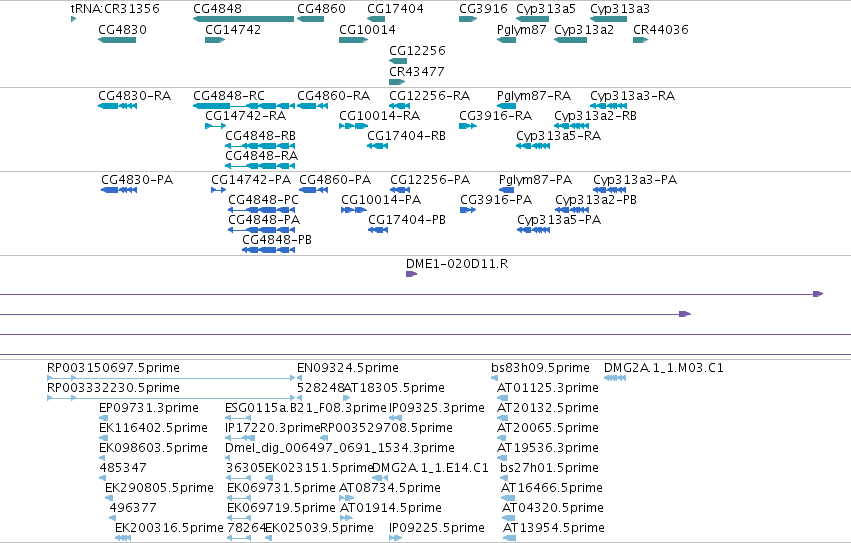Select the Cyp313a3-PA protein feature

pos(609,190)
